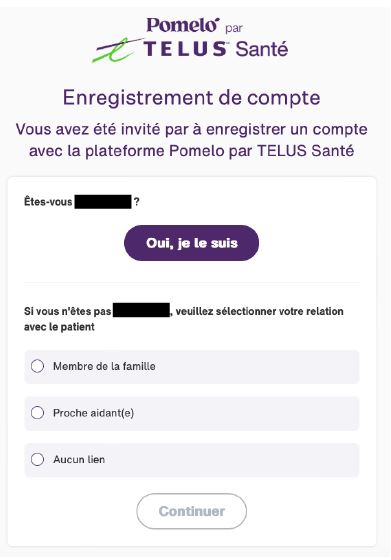Click the "Enregistrement de compte" heading

point(191,98)
